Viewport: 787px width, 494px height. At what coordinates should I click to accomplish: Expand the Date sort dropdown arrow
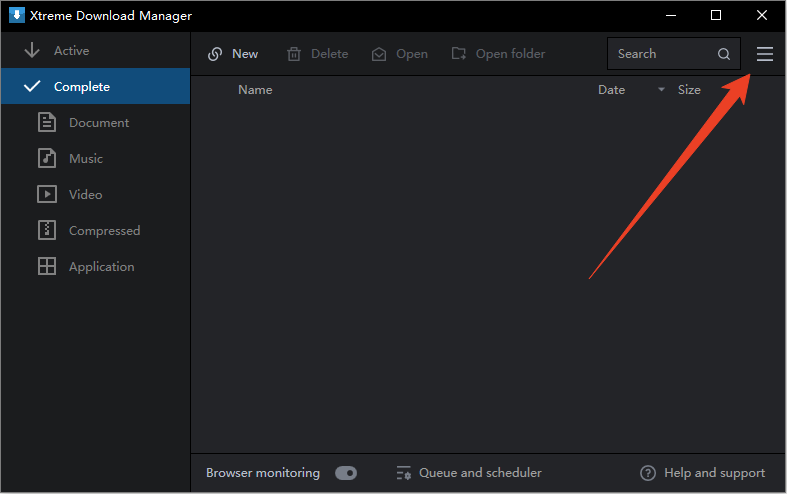click(661, 90)
